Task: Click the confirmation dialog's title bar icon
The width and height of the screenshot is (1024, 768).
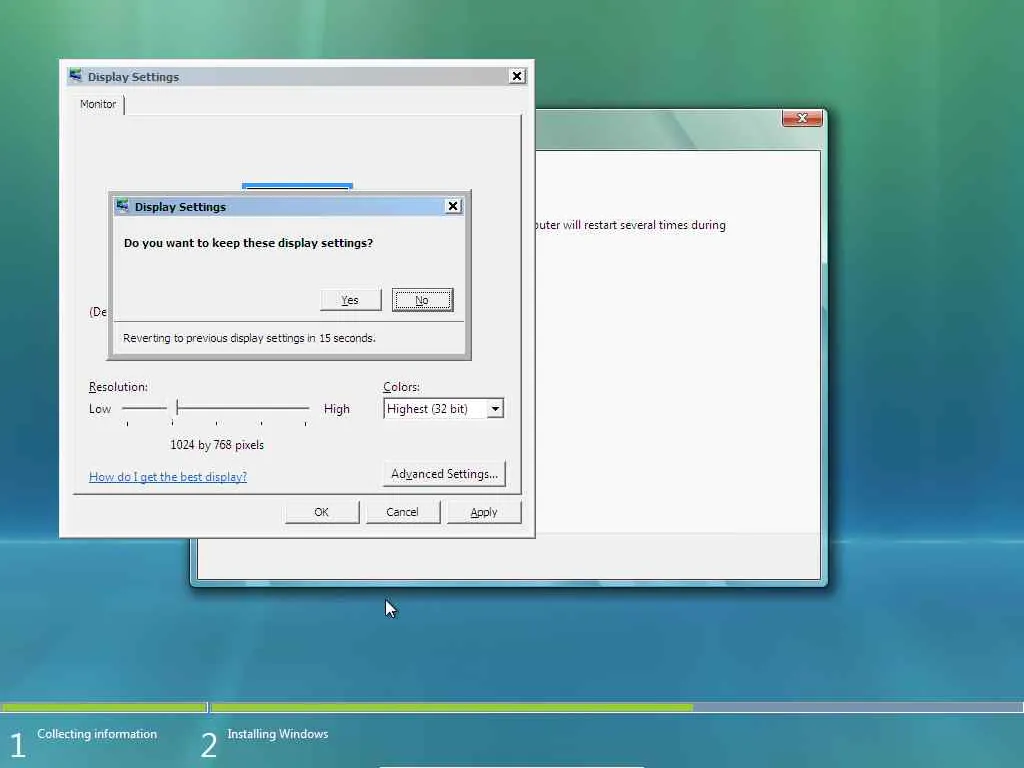Action: [x=123, y=206]
